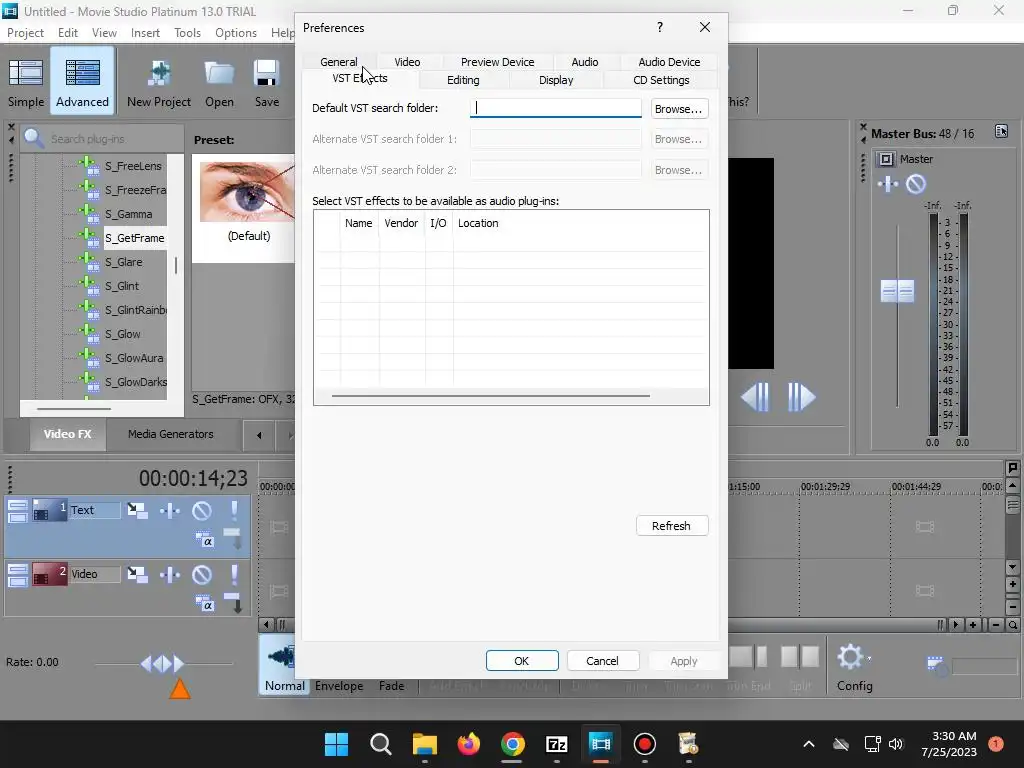This screenshot has width=1024, height=768.
Task: Open the Options menu
Action: click(236, 33)
